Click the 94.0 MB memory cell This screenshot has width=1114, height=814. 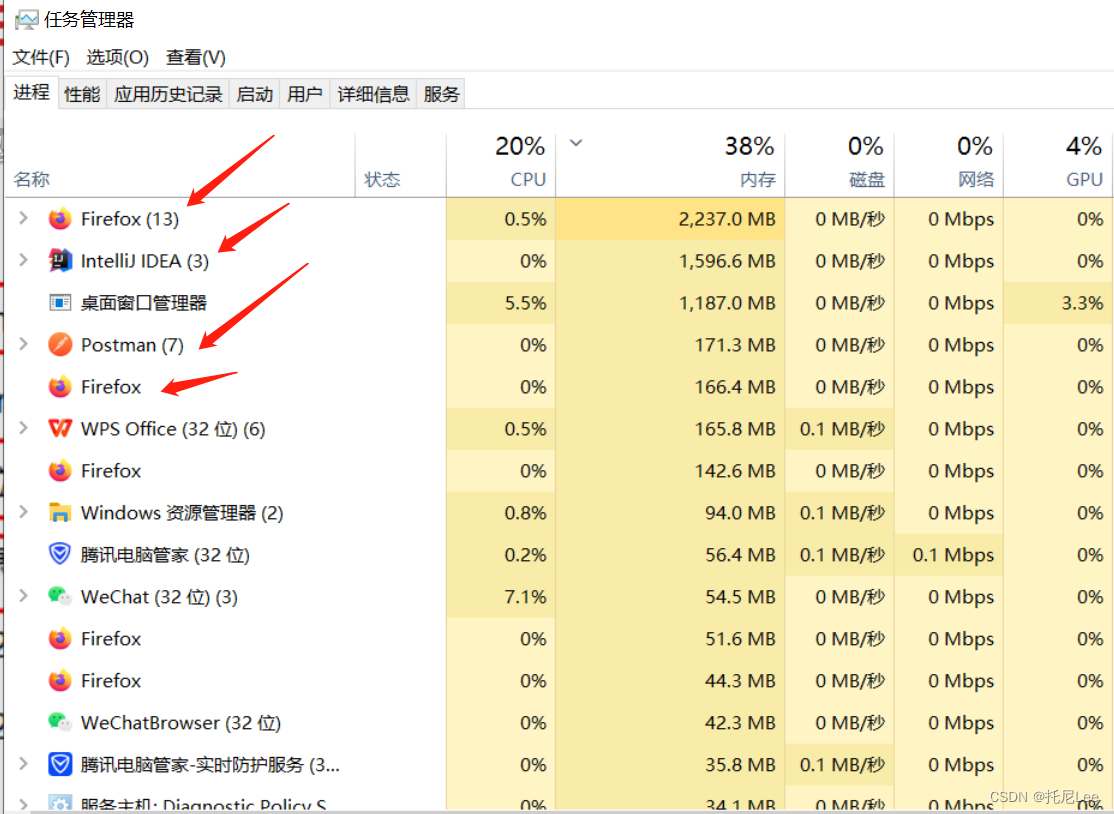point(671,512)
